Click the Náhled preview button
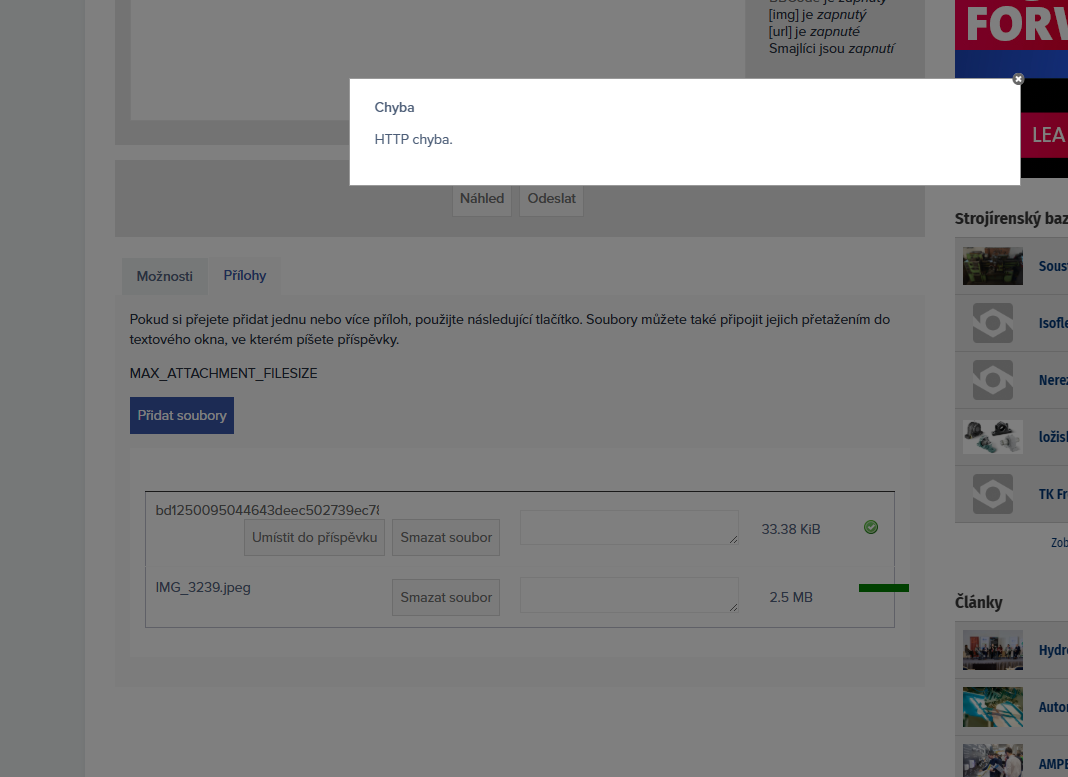This screenshot has height=777, width=1068. 482,199
